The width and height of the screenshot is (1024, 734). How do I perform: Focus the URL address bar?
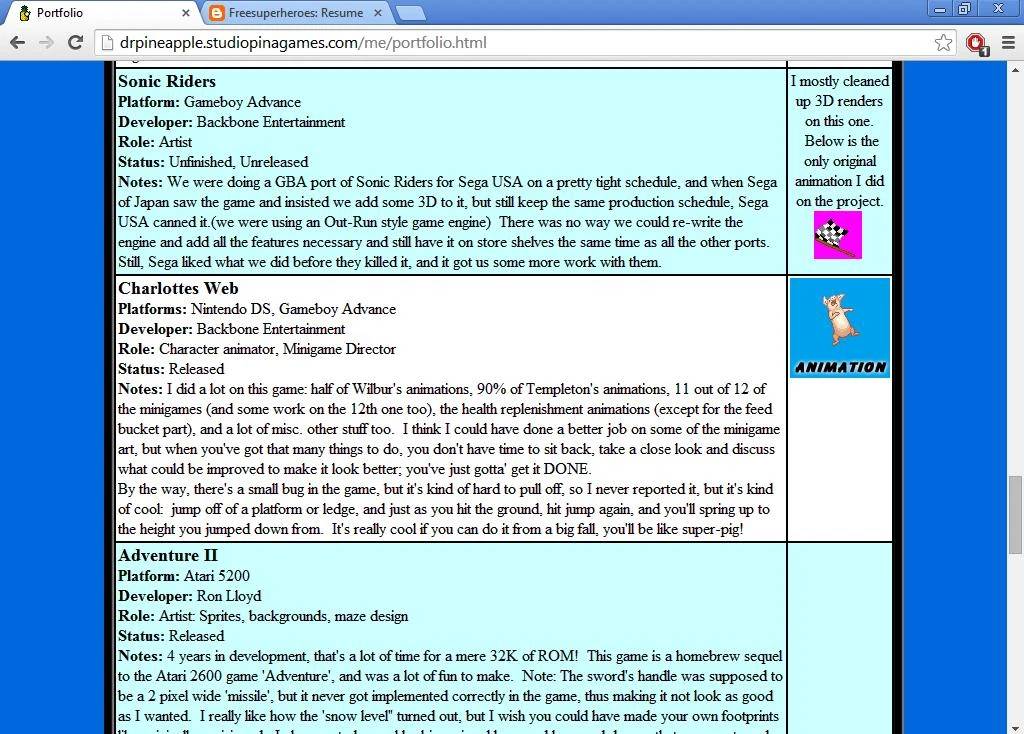[500, 43]
